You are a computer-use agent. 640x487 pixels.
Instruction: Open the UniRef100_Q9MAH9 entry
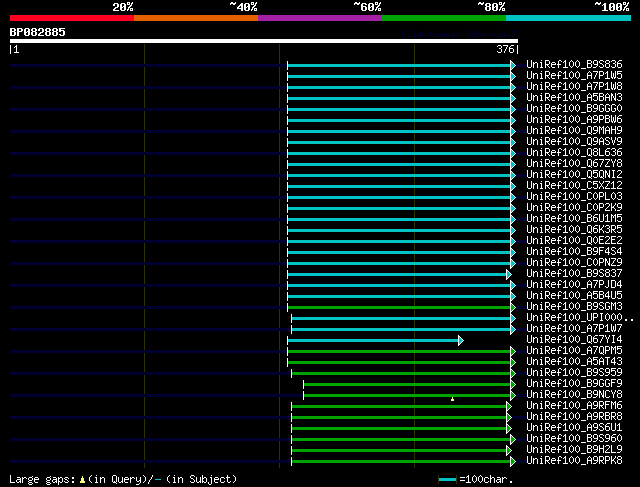tap(574, 131)
